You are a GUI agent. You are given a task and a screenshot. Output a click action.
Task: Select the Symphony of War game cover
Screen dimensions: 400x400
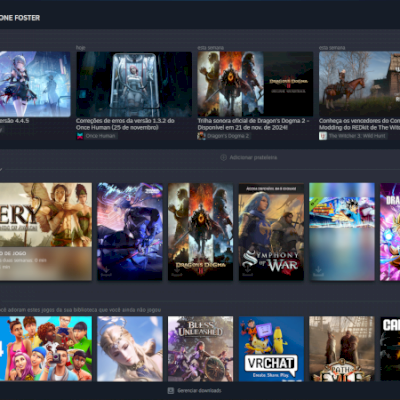[271, 232]
